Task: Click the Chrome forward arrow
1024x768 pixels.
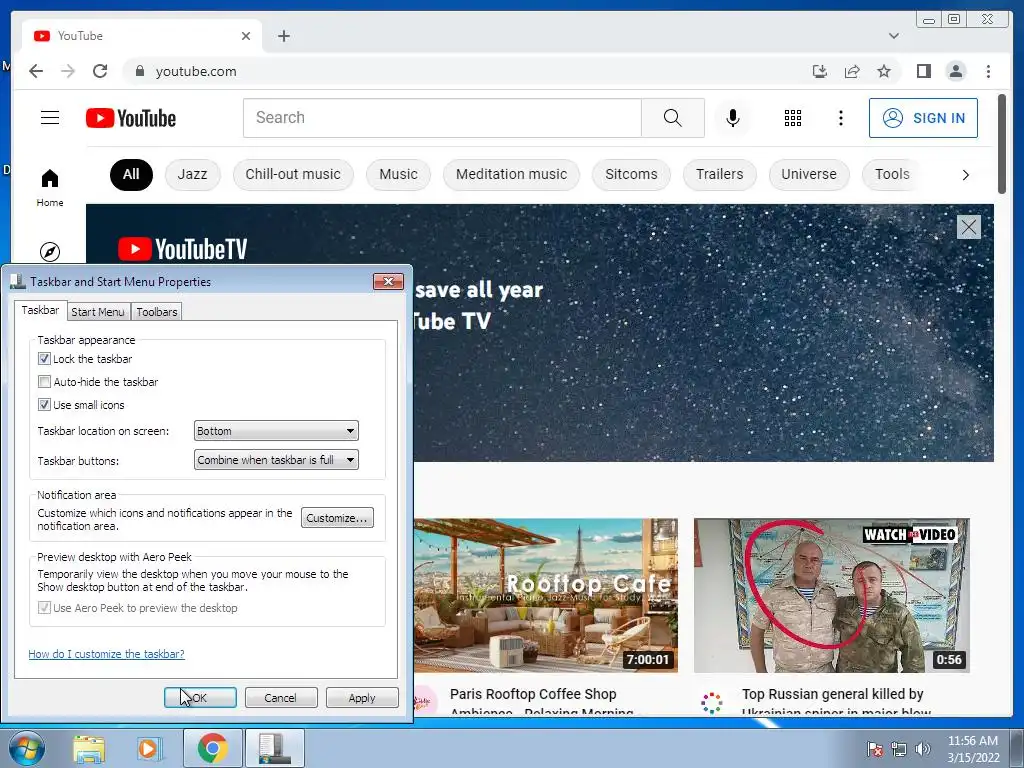Action: [68, 71]
